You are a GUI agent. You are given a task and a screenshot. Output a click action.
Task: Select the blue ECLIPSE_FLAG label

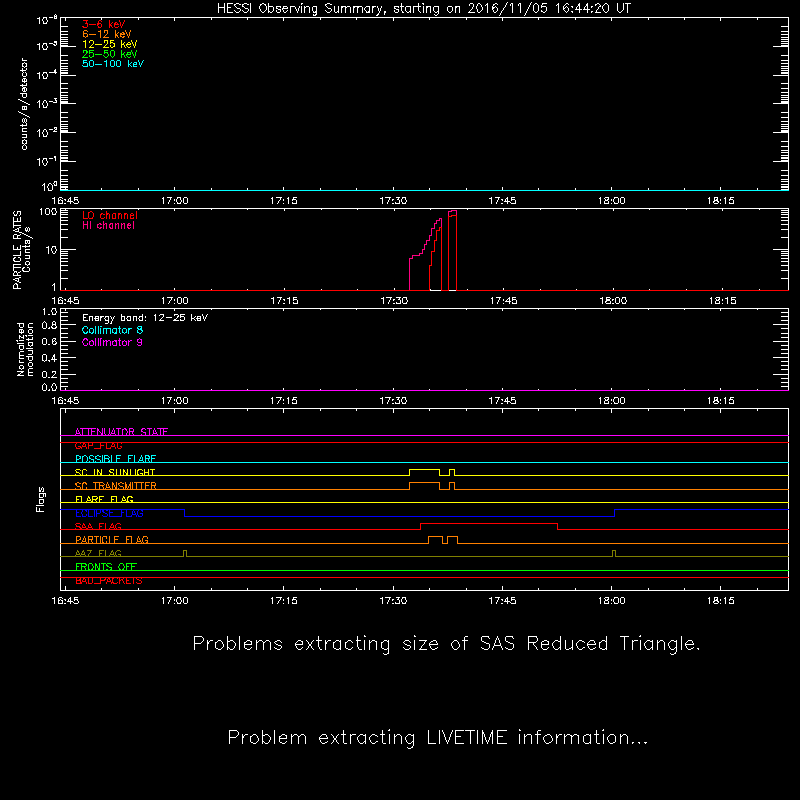(109, 513)
